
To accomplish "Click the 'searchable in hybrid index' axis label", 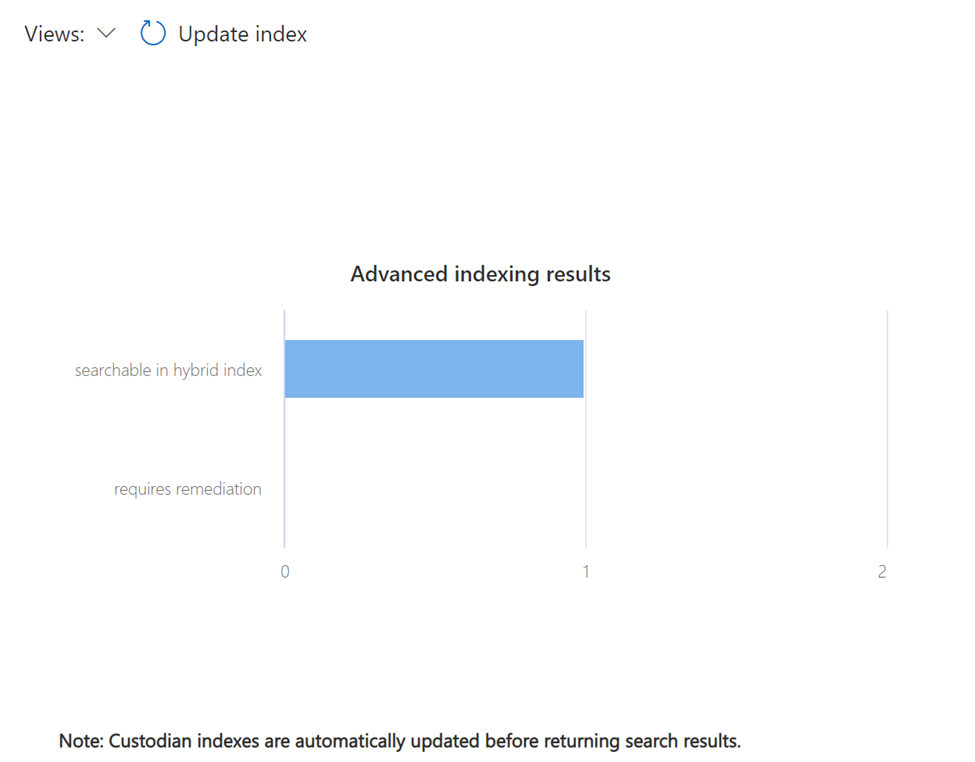I will [x=169, y=370].
